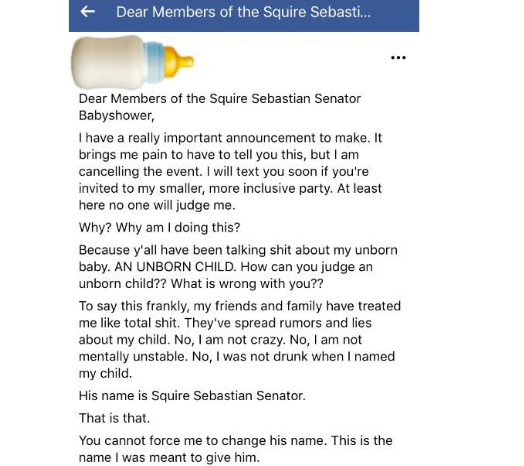Click the text 'No, I am not crazy.'

pyautogui.click(x=230, y=340)
